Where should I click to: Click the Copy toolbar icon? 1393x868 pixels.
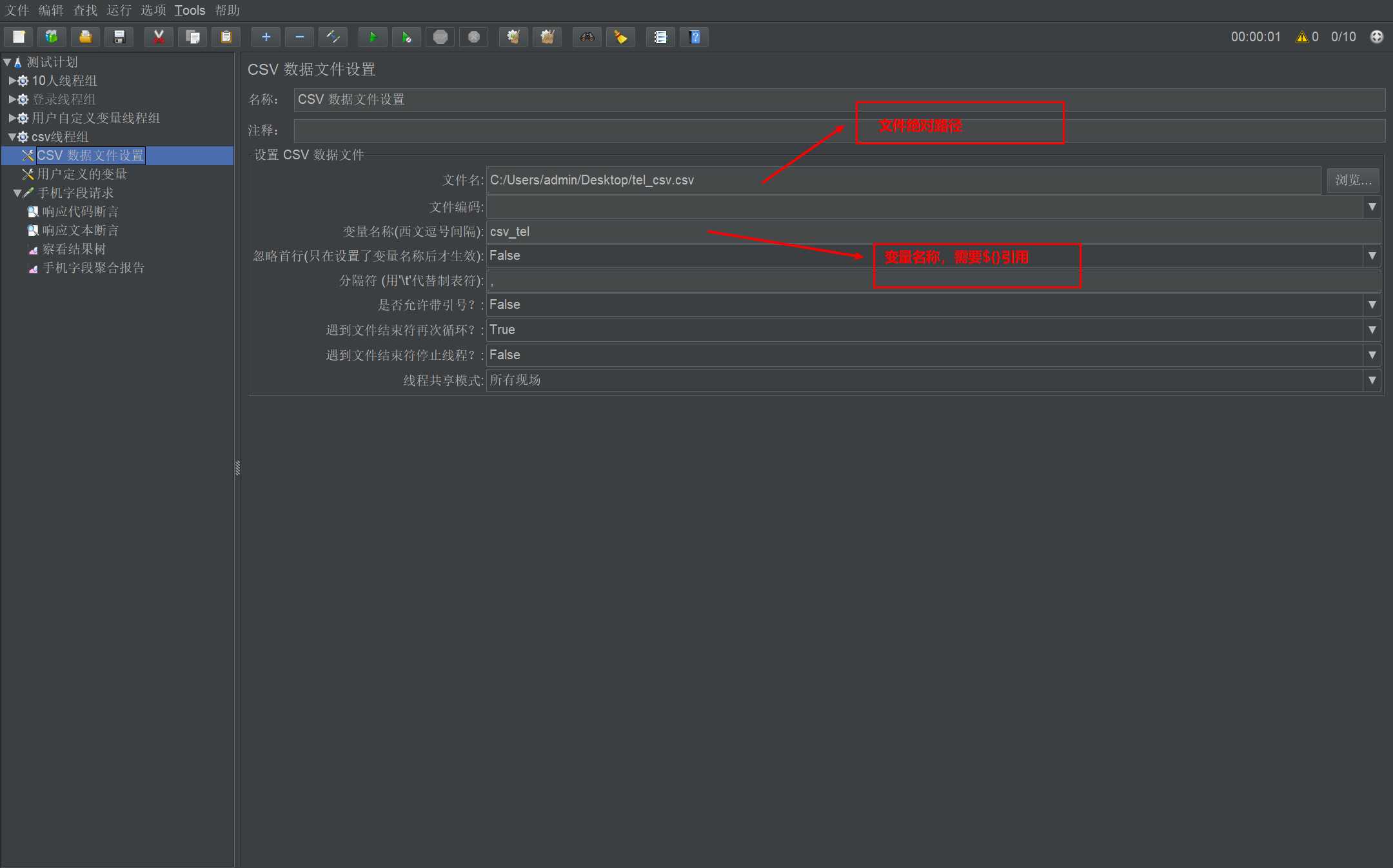coord(192,37)
